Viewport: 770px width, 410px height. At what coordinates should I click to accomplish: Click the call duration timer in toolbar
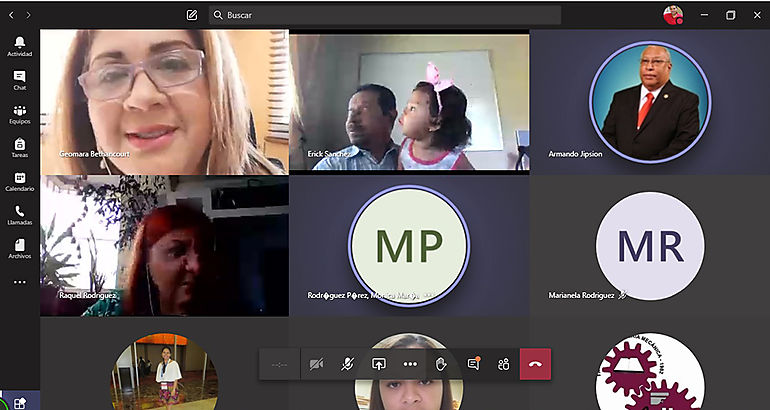coord(279,364)
